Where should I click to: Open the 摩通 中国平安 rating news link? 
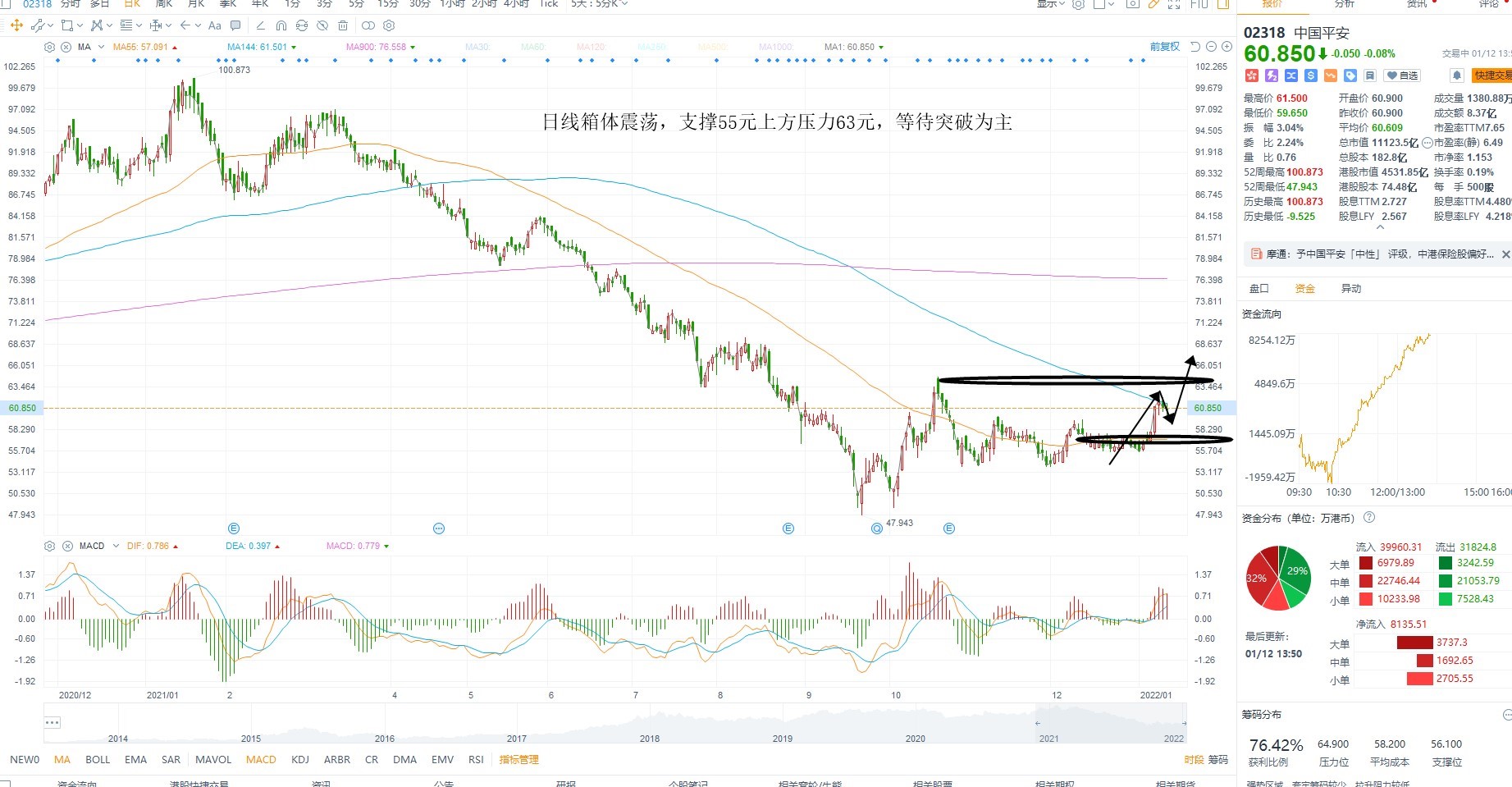[1379, 254]
